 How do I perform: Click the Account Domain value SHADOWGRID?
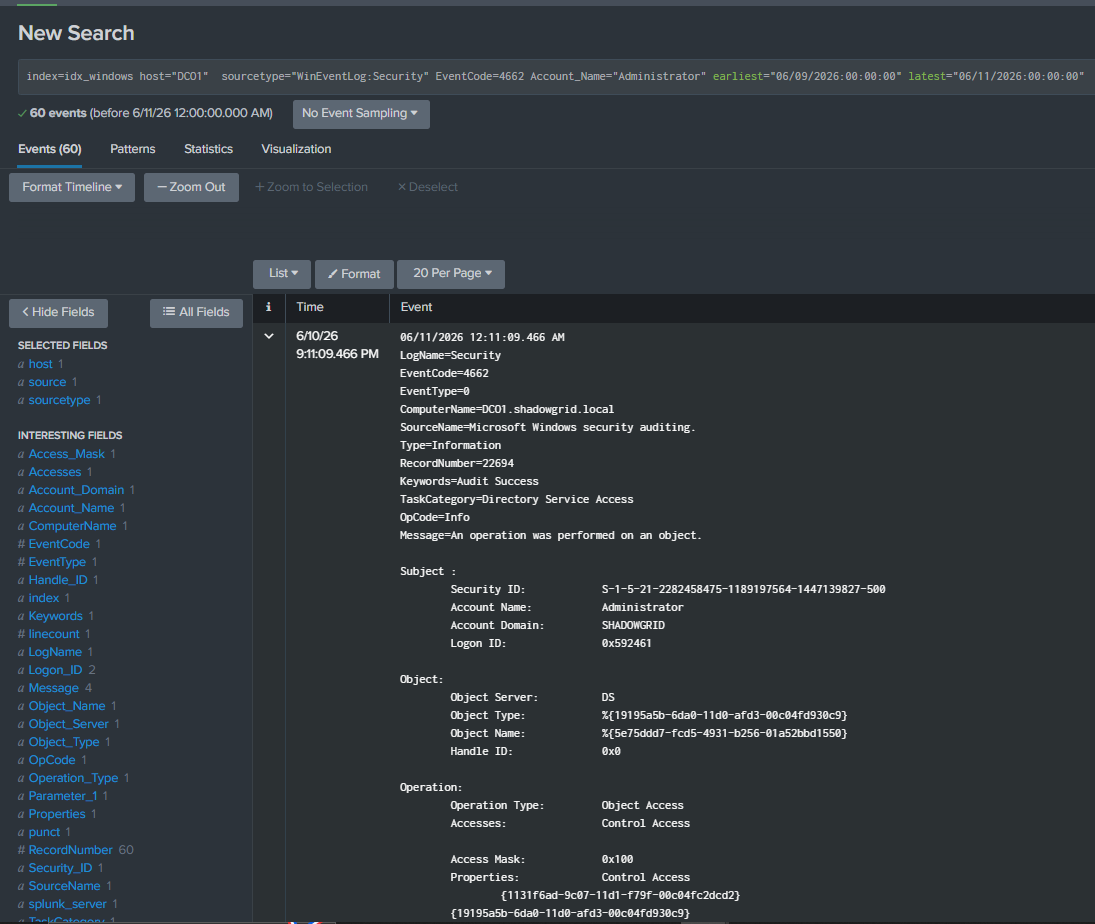tap(633, 626)
